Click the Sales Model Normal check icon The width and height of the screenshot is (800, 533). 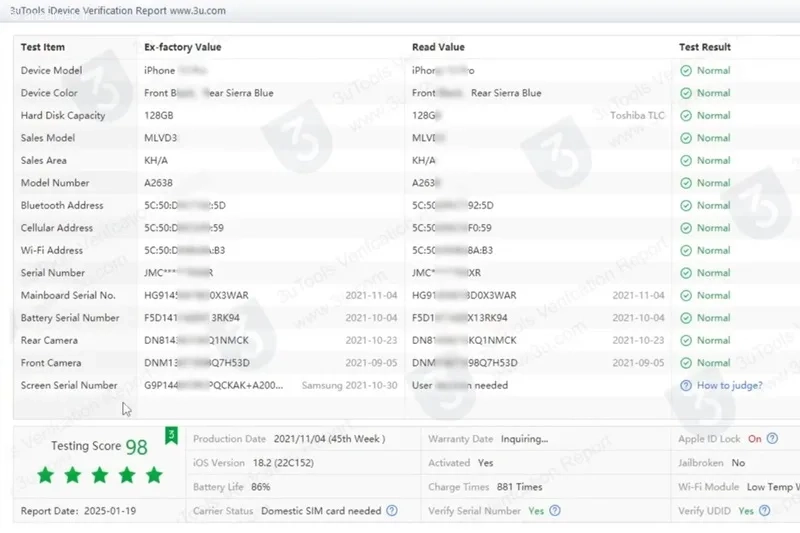pos(686,138)
